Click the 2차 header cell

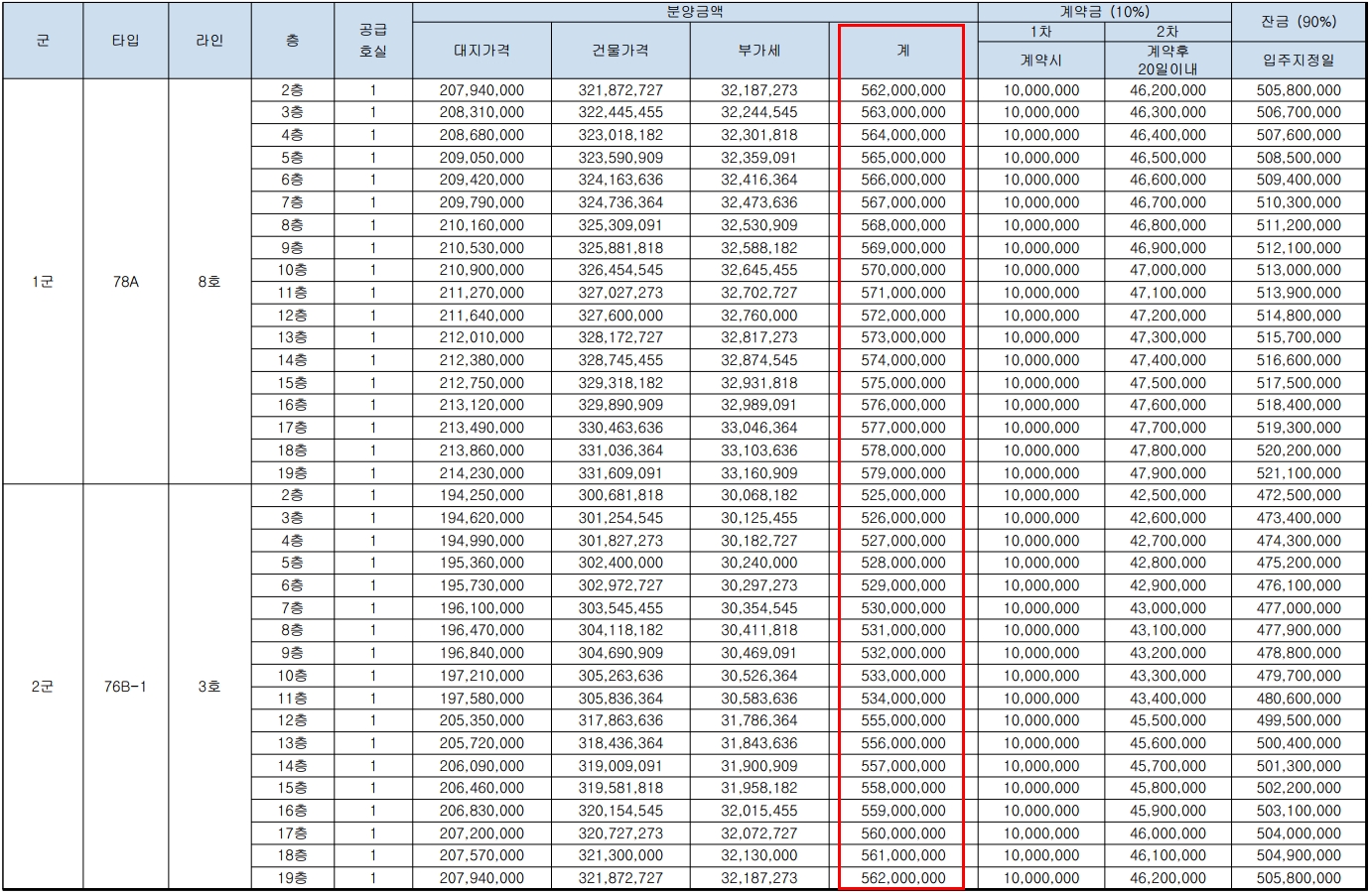[x=1167, y=32]
